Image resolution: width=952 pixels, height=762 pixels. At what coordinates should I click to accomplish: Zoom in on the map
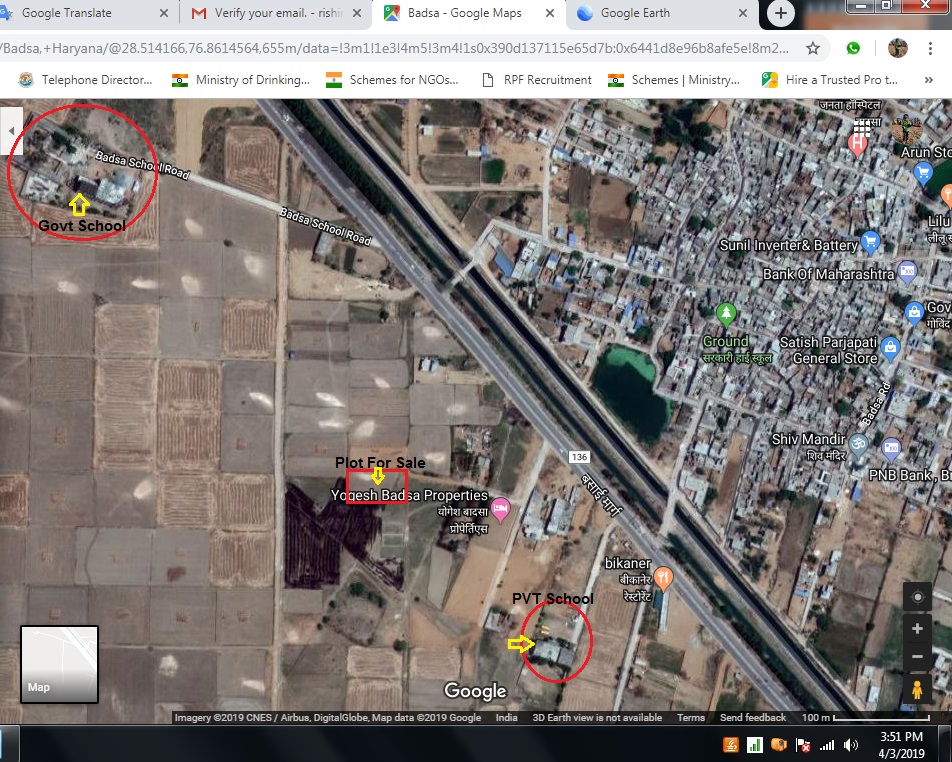click(x=917, y=629)
